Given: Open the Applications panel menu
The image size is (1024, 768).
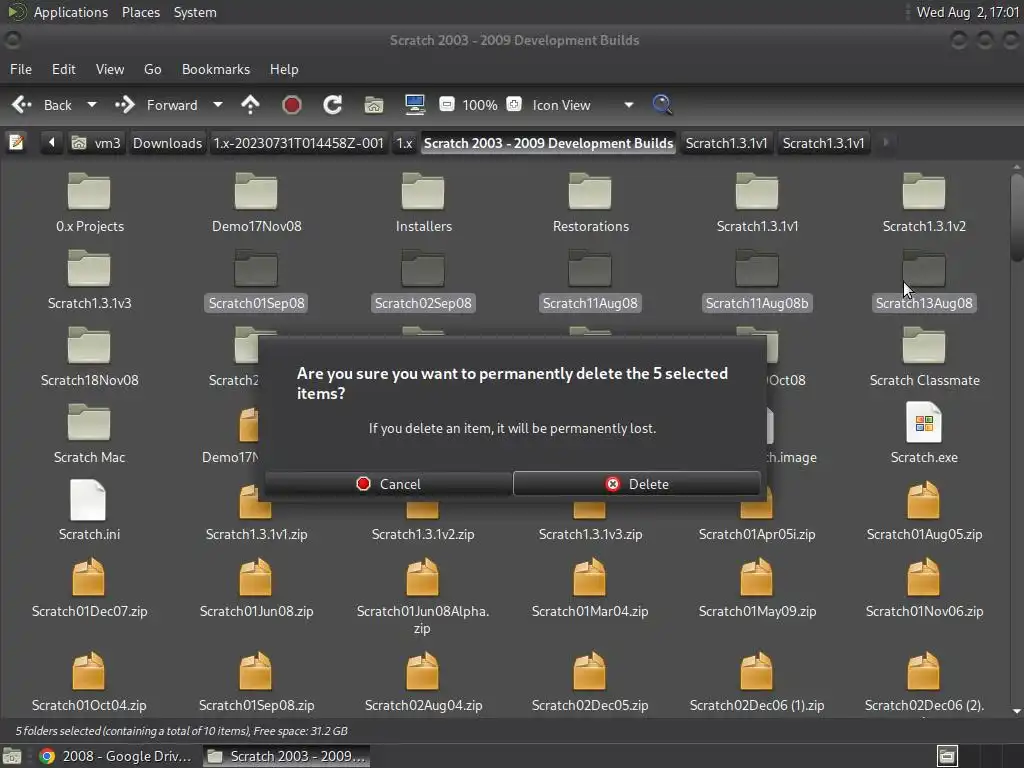Looking at the screenshot, I should [71, 12].
